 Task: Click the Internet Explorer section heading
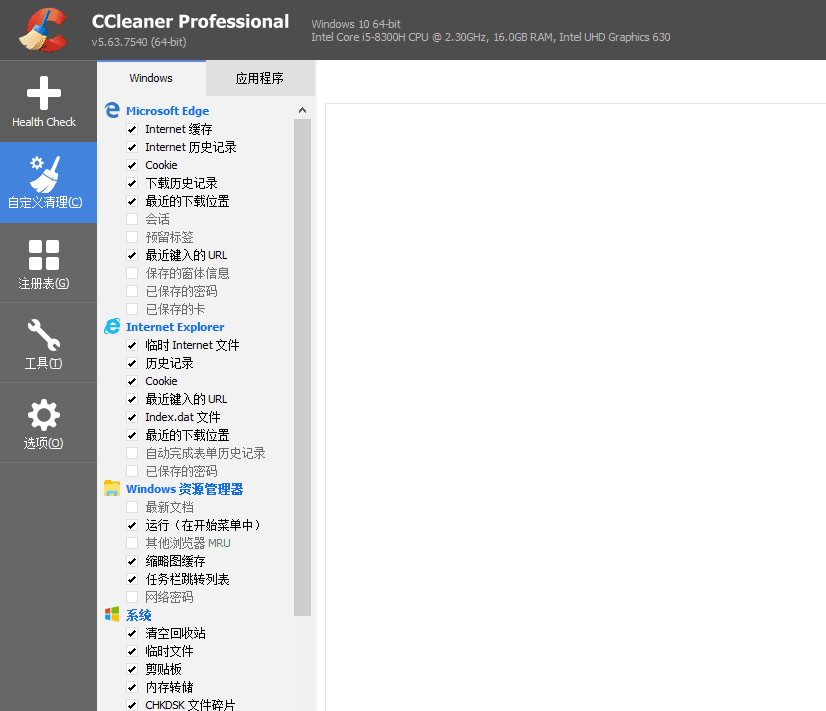(175, 327)
